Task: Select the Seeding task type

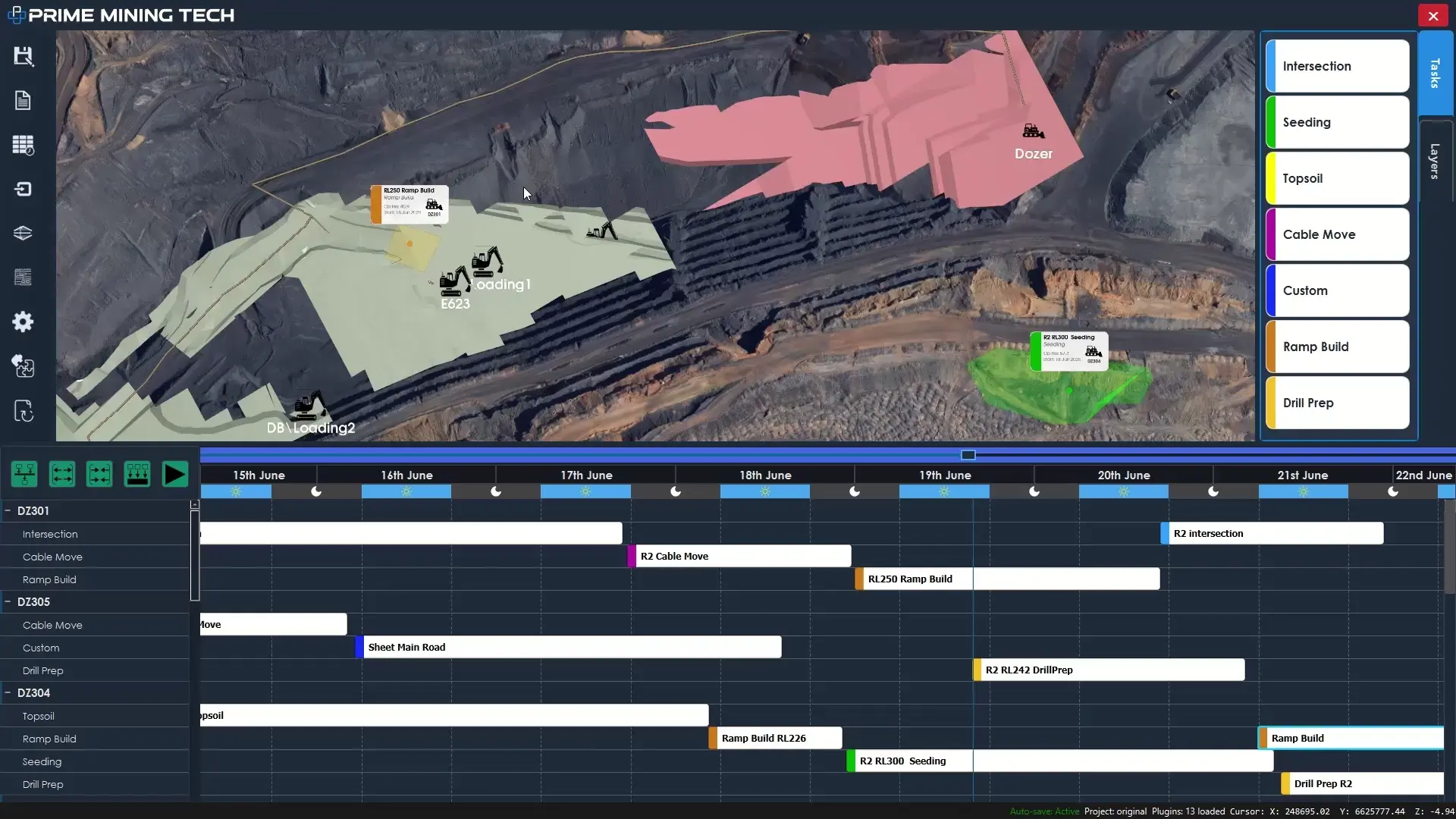Action: click(1338, 122)
